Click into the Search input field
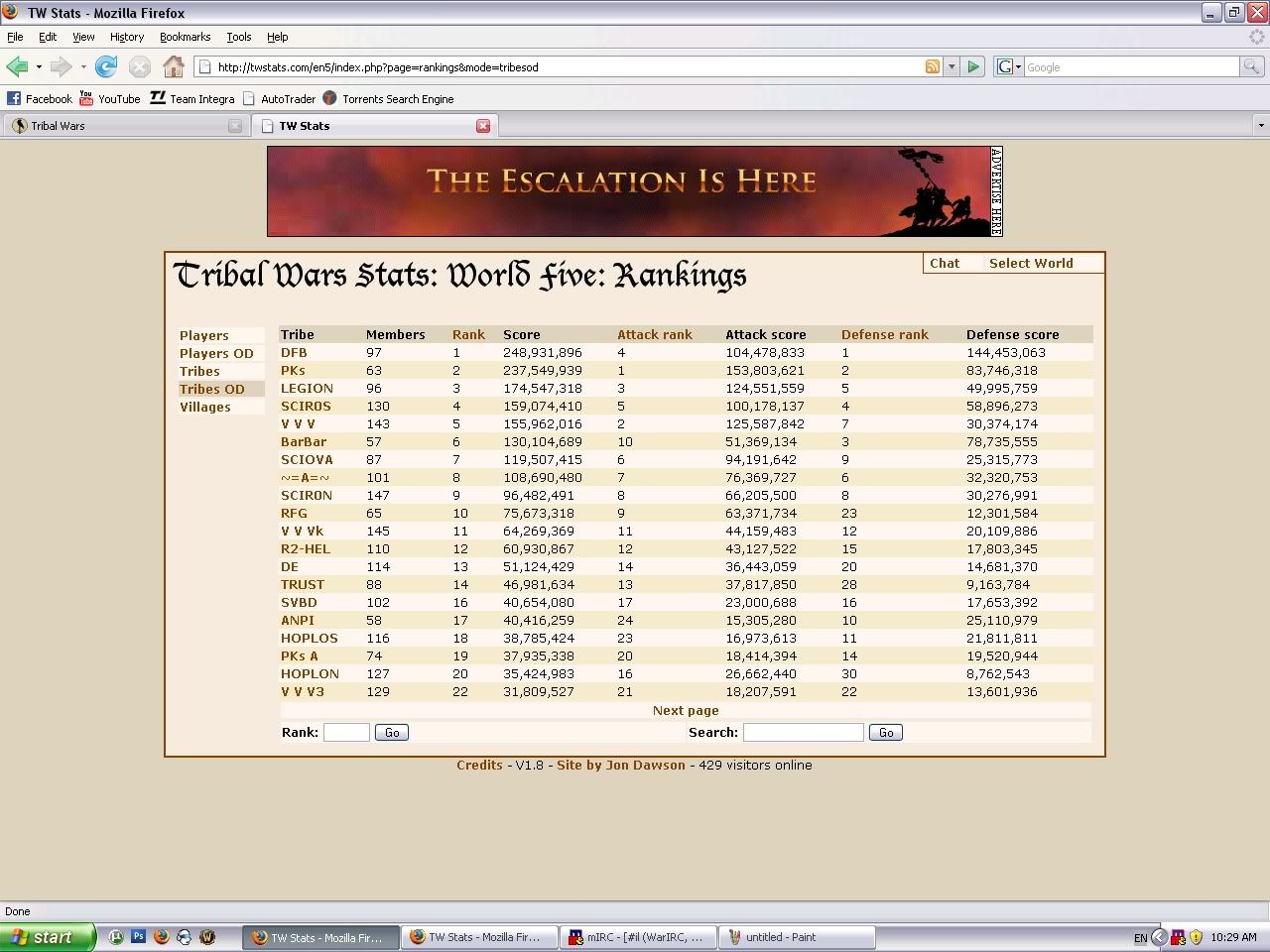Viewport: 1270px width, 952px height. pos(803,732)
